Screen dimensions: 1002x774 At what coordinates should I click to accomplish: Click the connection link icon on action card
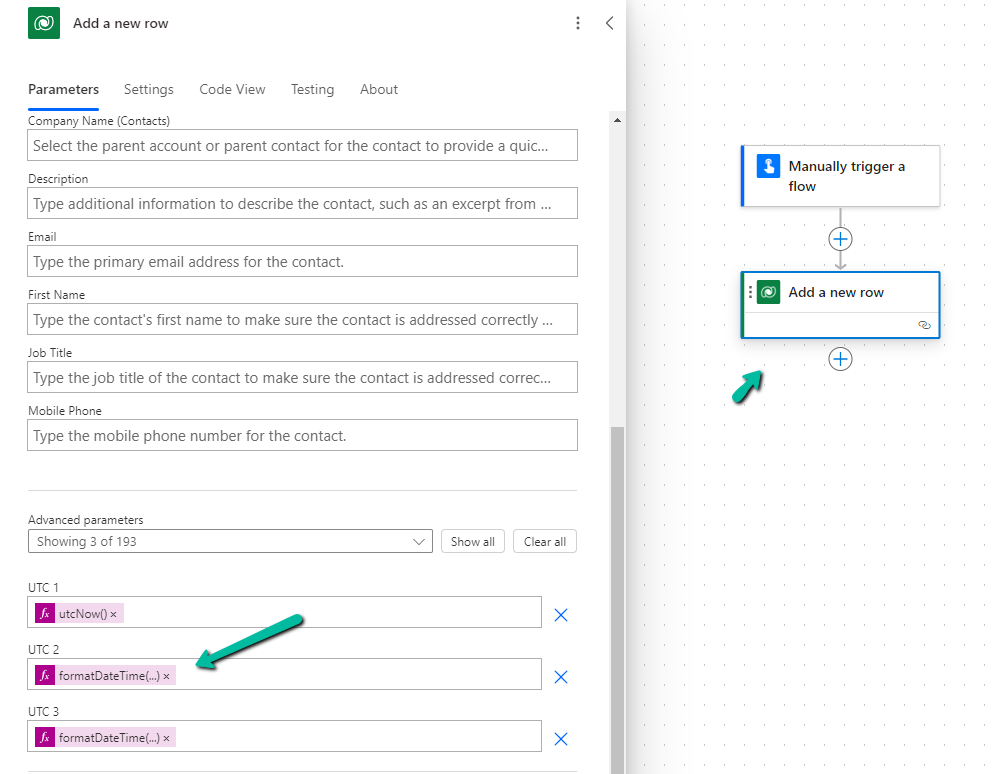pyautogui.click(x=924, y=325)
